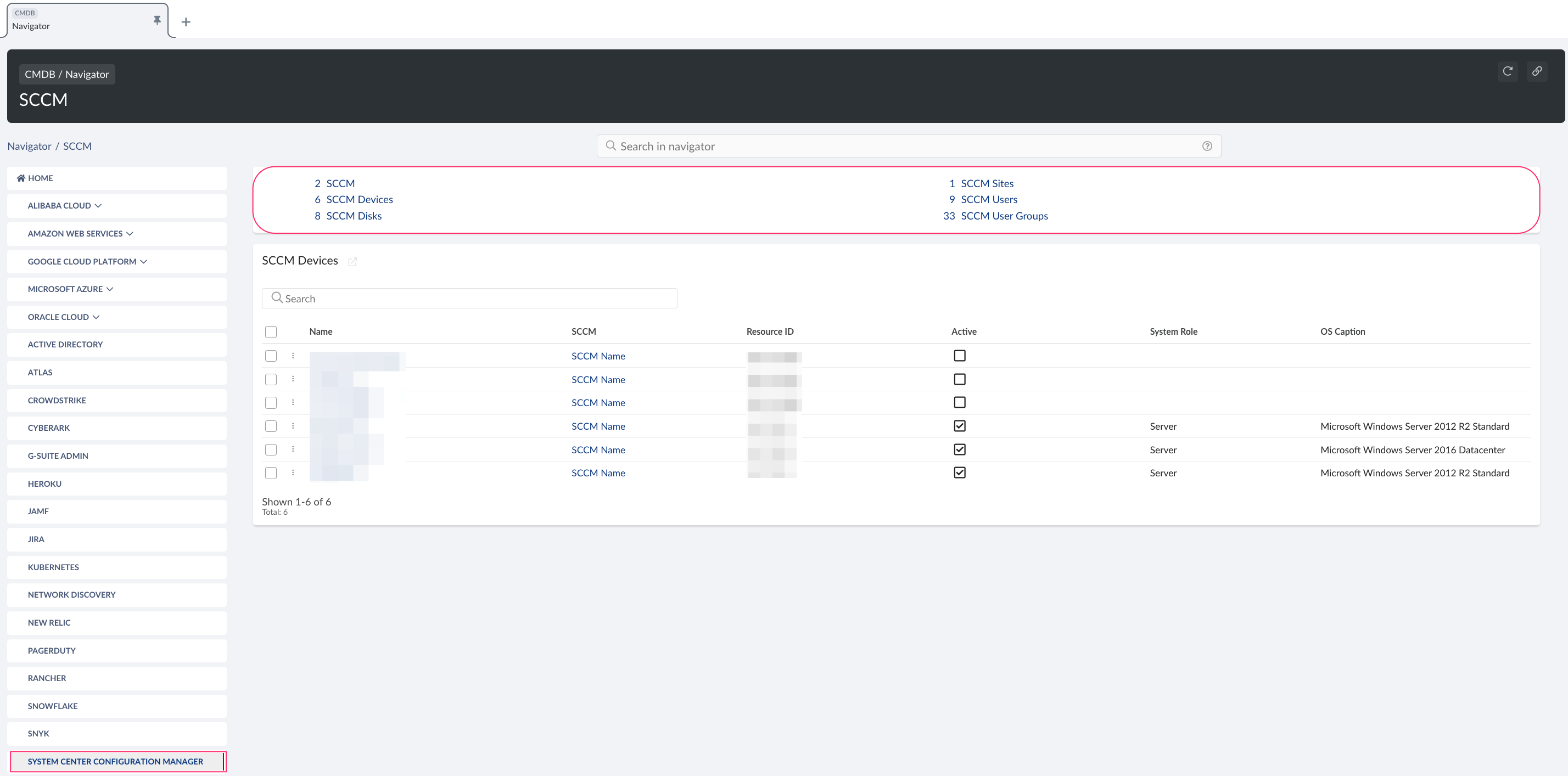The height and width of the screenshot is (776, 1568).
Task: Sort by System Role column header
Action: point(1174,331)
